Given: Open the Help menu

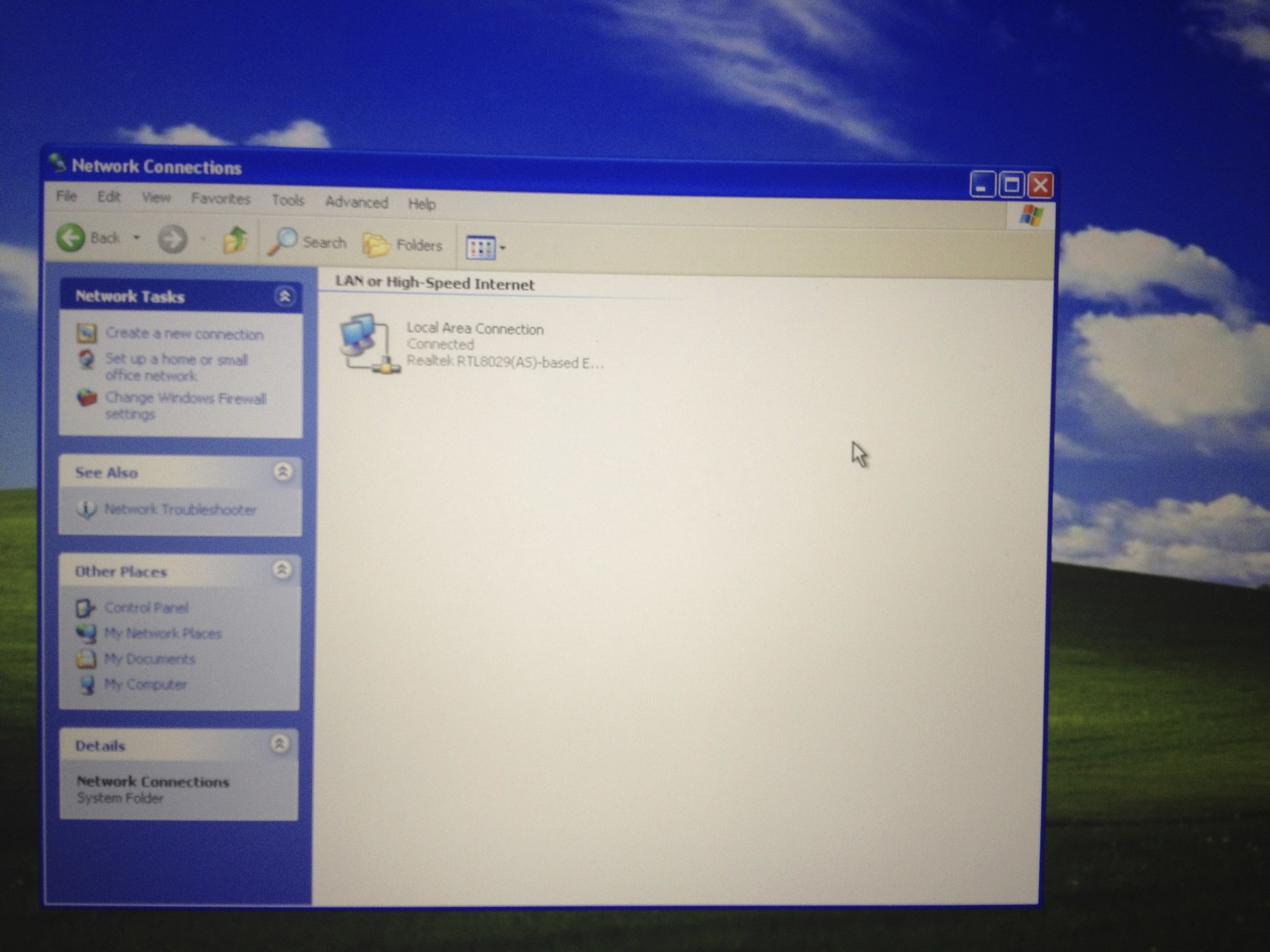Looking at the screenshot, I should (x=422, y=204).
